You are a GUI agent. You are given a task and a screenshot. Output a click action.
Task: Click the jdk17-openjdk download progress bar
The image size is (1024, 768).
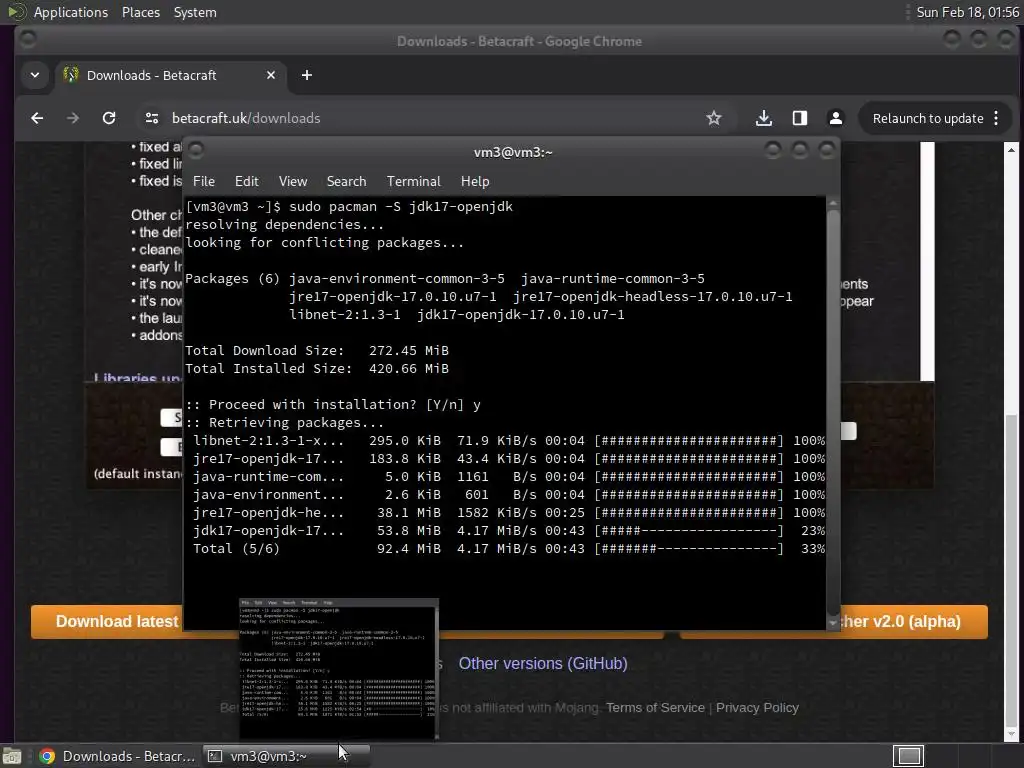coord(688,531)
